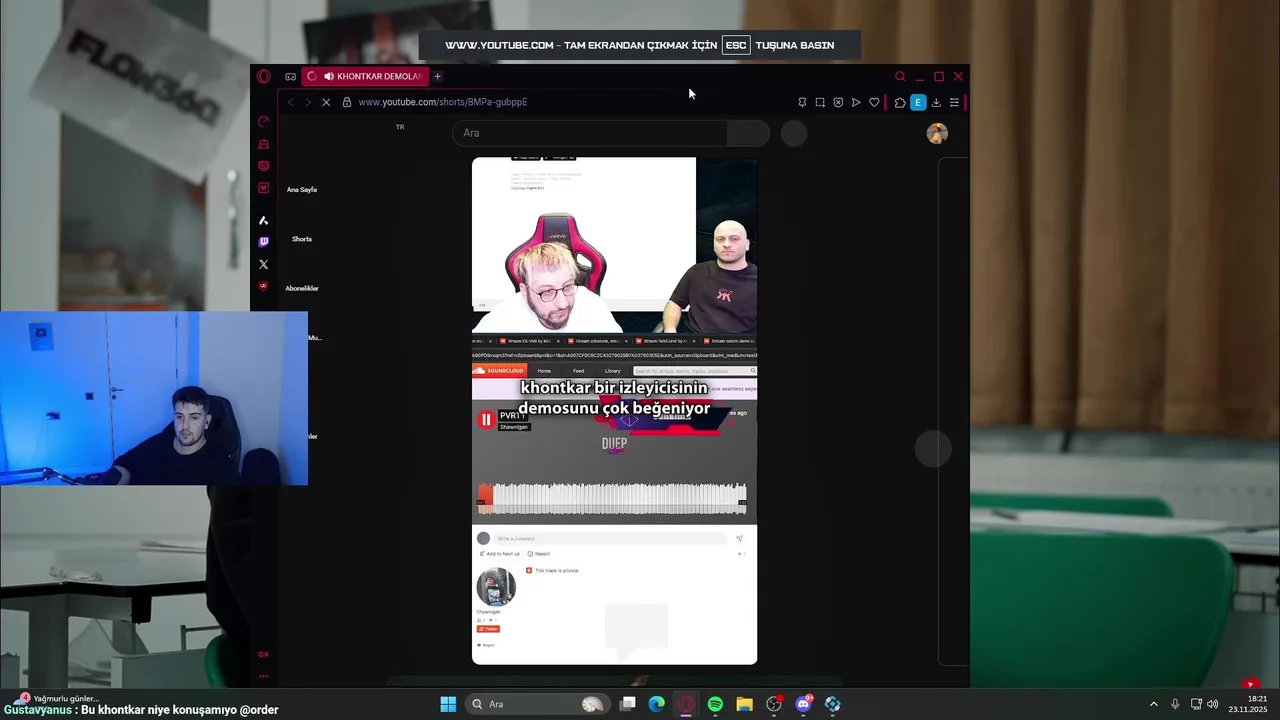This screenshot has width=1280, height=720.
Task: Open YouTube 'Shorts' sidebar entry
Action: [x=302, y=239]
